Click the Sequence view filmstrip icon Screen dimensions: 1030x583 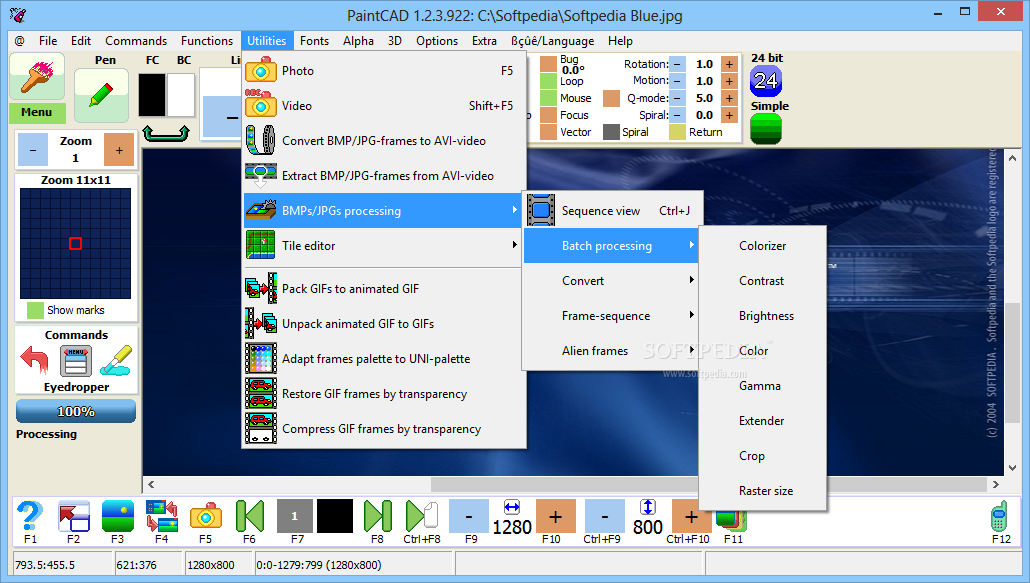click(x=541, y=210)
